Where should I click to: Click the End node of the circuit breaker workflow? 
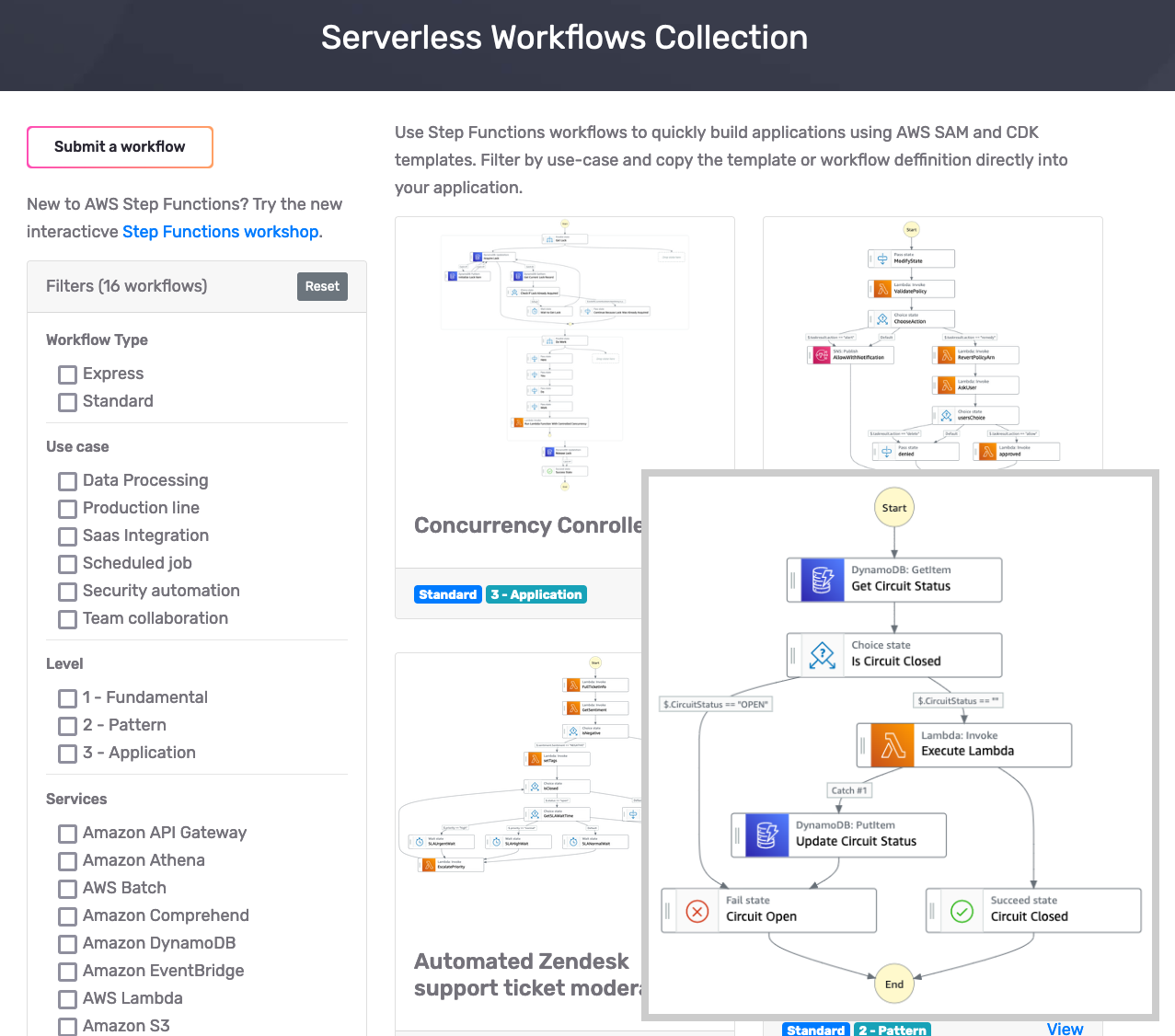click(893, 984)
